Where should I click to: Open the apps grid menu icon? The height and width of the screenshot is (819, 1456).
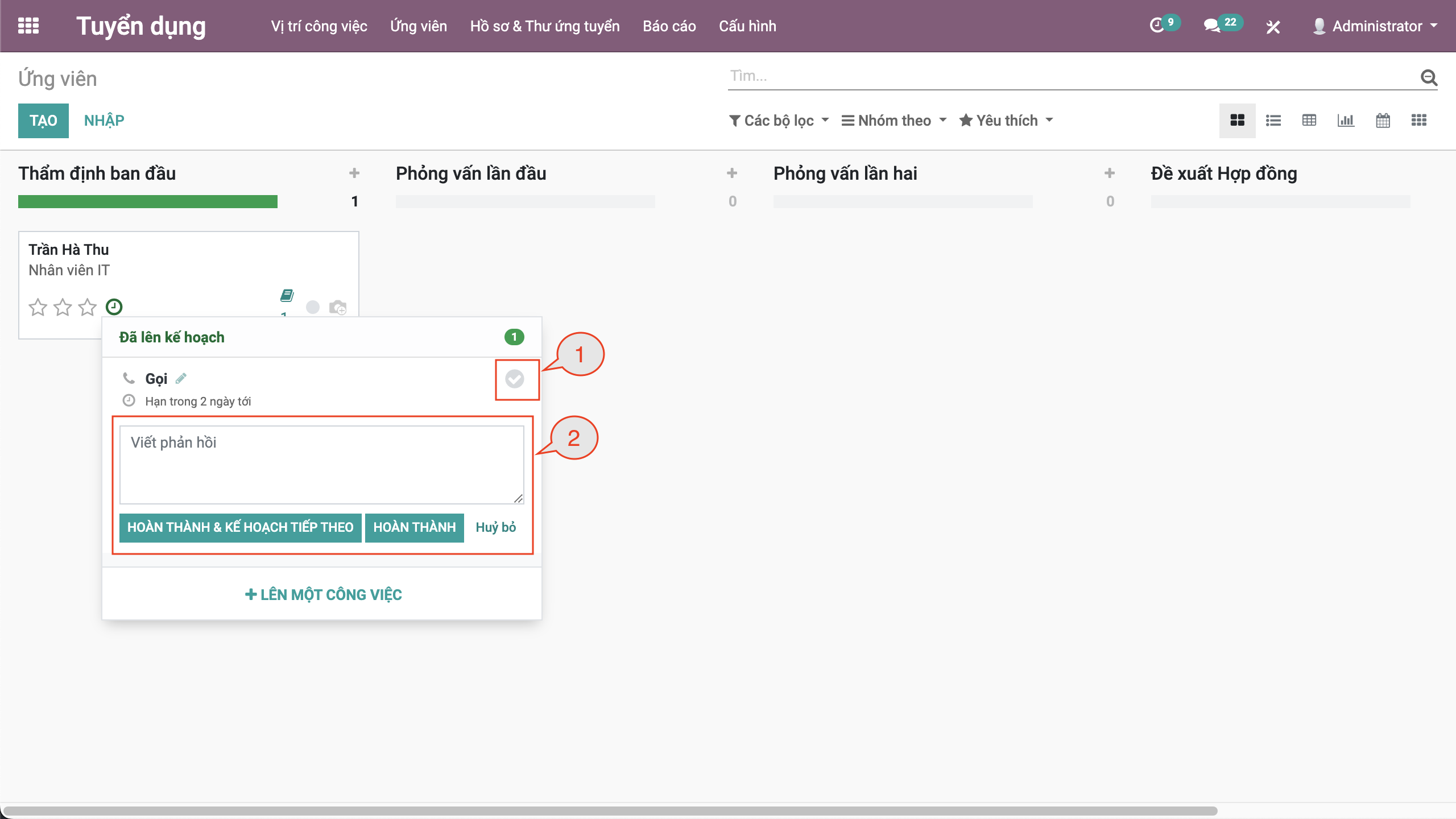tap(28, 26)
